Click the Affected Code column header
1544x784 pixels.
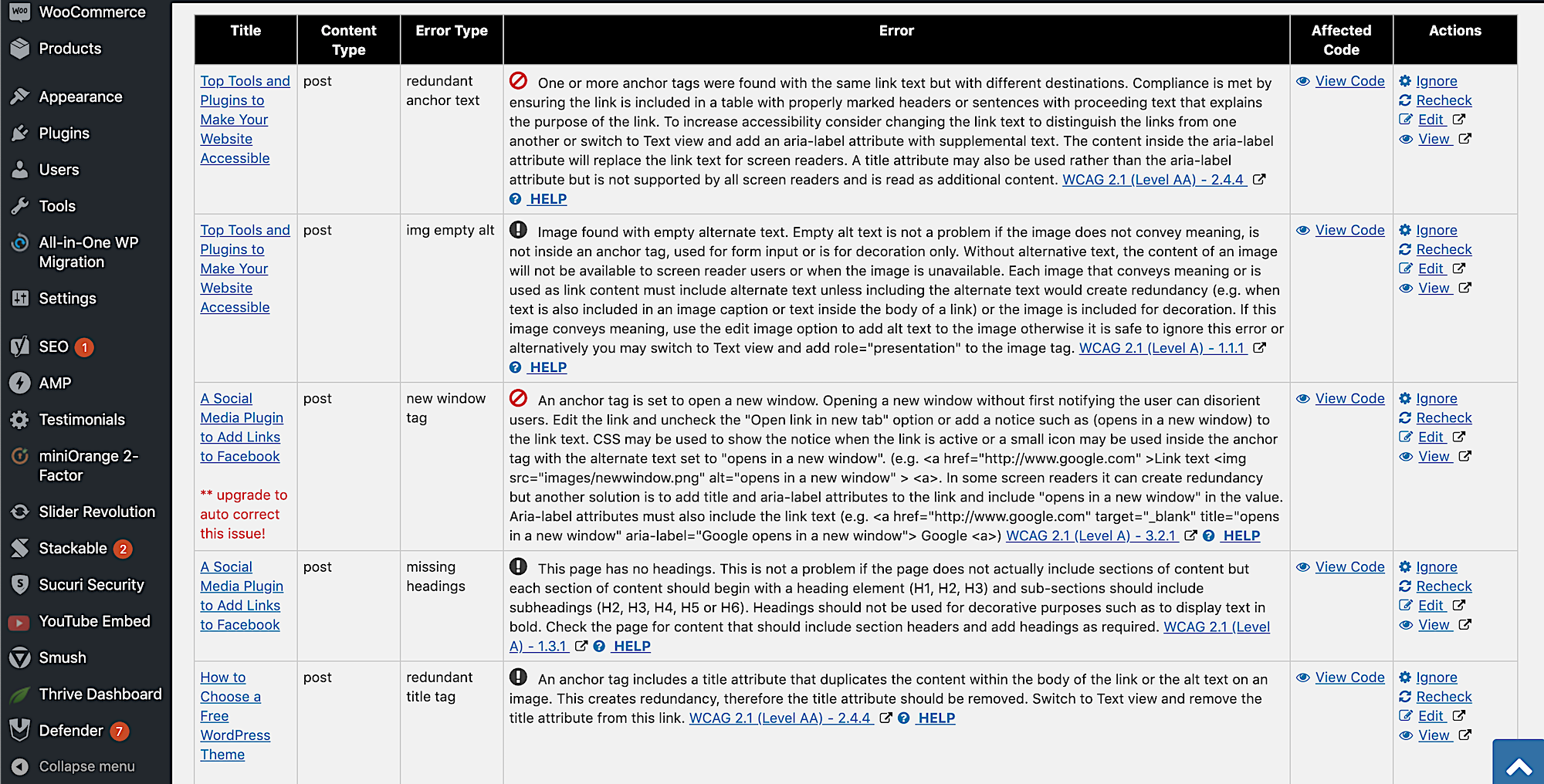click(1341, 40)
